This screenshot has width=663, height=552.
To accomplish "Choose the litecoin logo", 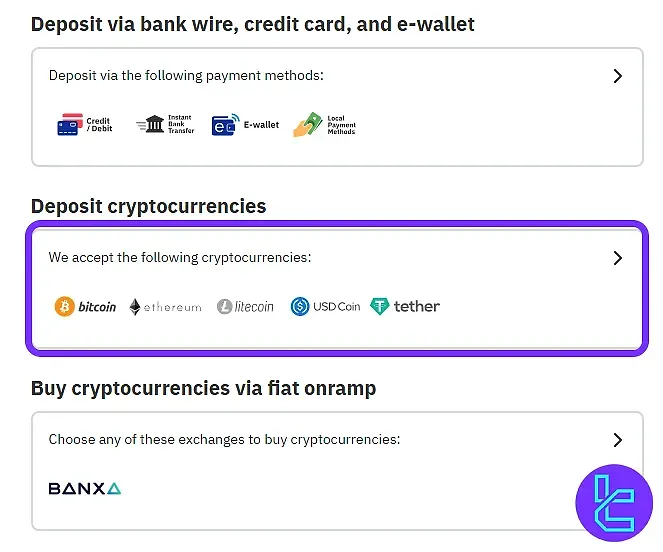I will tap(245, 306).
